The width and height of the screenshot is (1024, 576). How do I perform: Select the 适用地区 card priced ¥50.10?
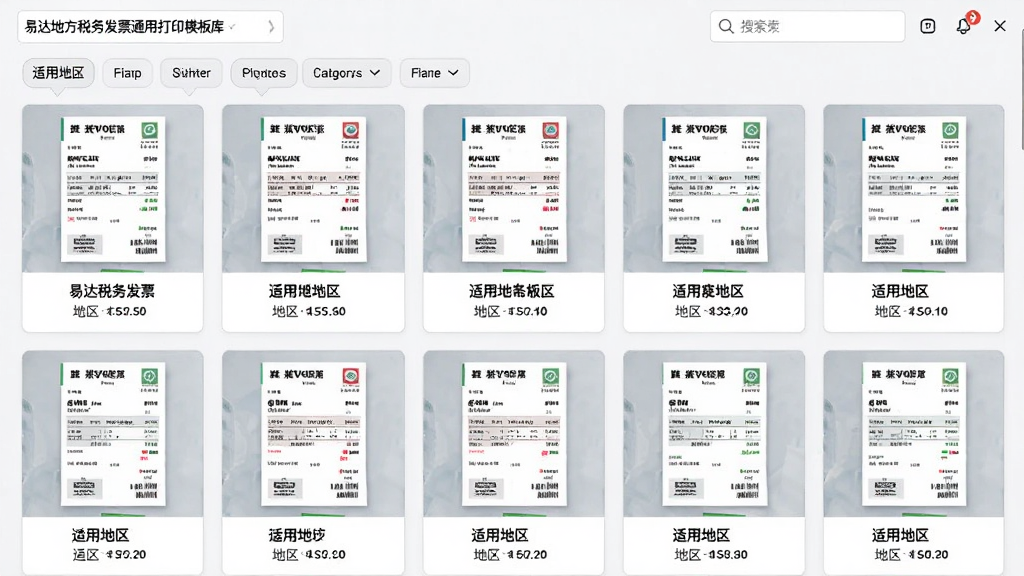coord(914,218)
